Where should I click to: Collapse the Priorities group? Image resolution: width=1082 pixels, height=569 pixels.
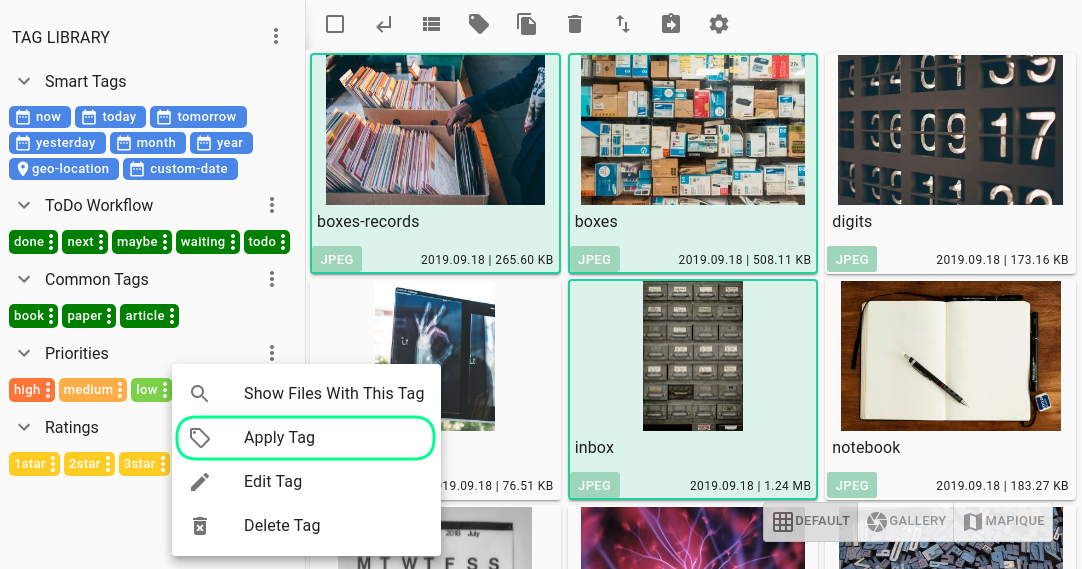point(24,353)
